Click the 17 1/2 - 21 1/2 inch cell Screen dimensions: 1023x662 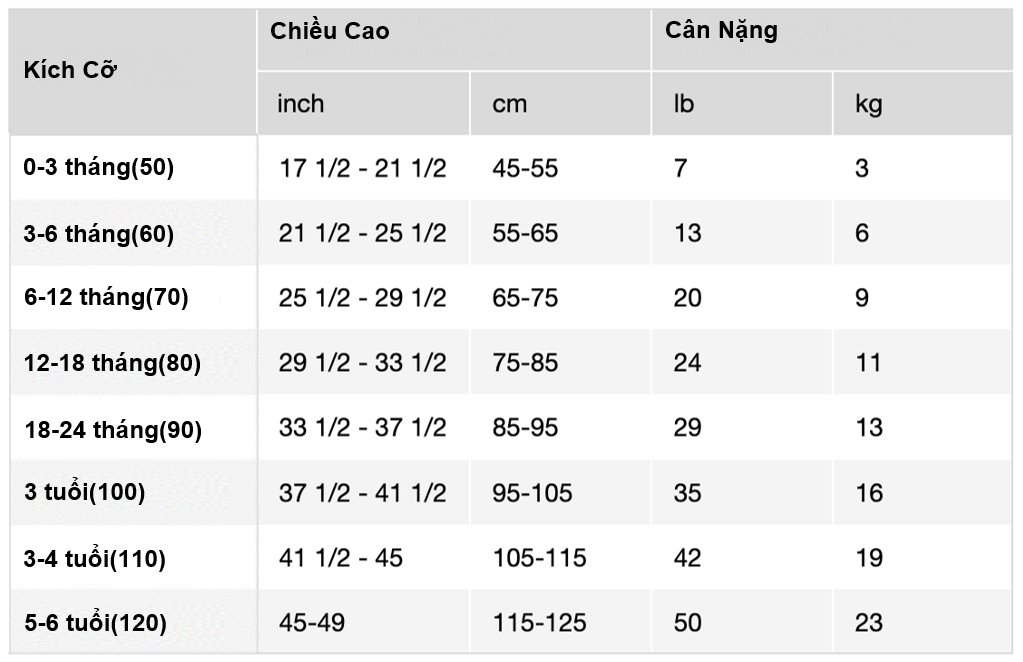click(x=362, y=168)
